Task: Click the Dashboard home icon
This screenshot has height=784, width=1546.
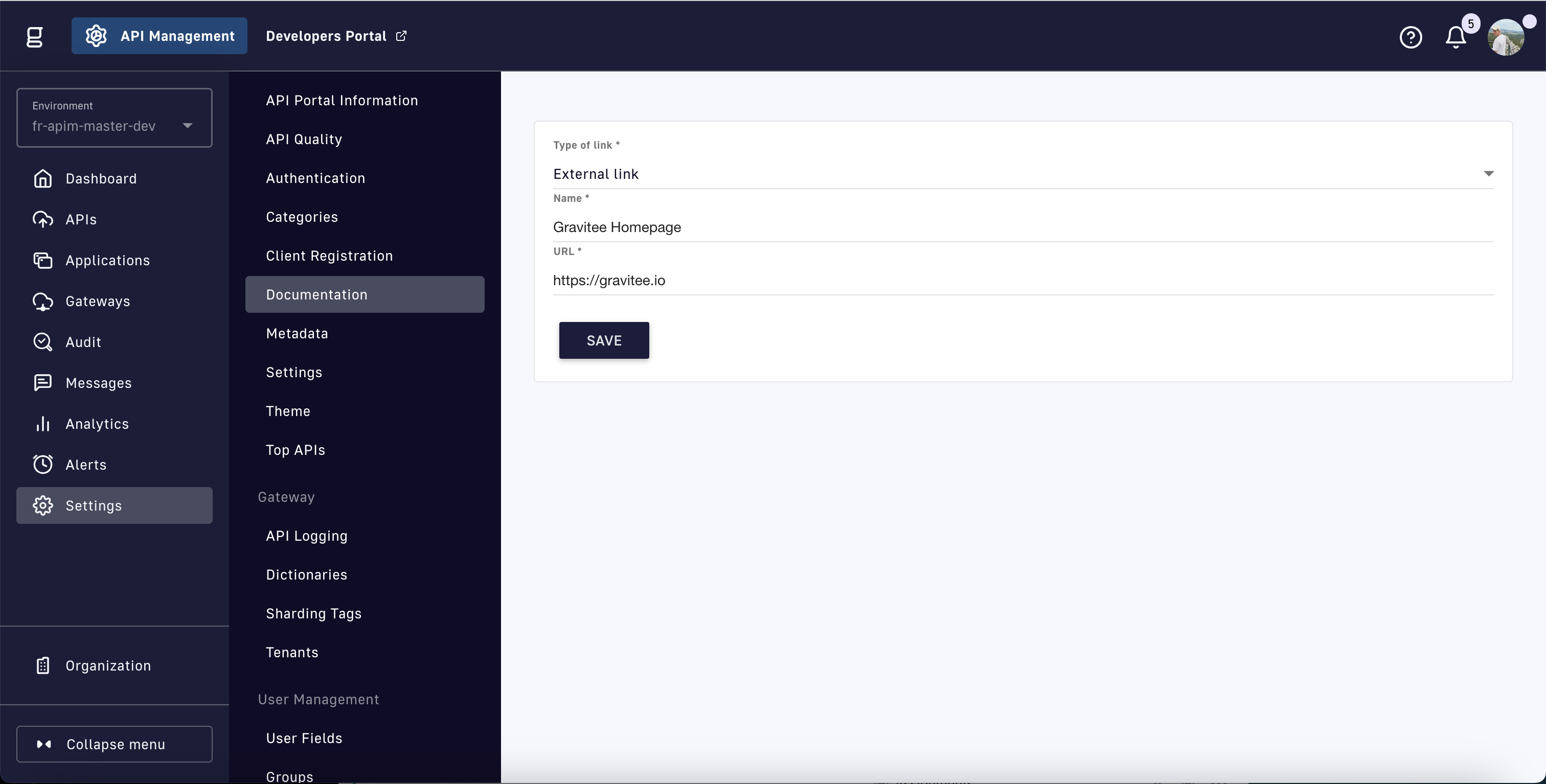Action: 42,179
